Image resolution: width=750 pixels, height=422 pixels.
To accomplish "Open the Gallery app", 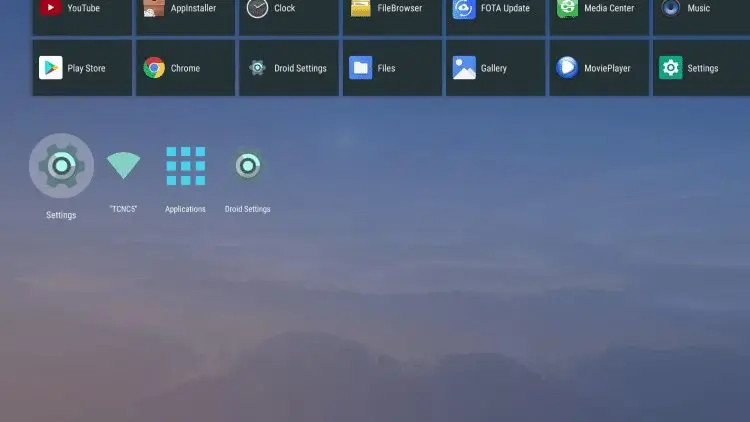I will click(x=496, y=68).
